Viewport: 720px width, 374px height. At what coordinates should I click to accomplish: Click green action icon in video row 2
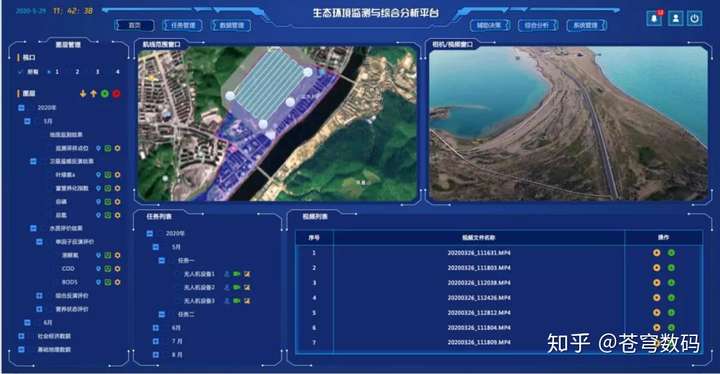click(x=671, y=267)
